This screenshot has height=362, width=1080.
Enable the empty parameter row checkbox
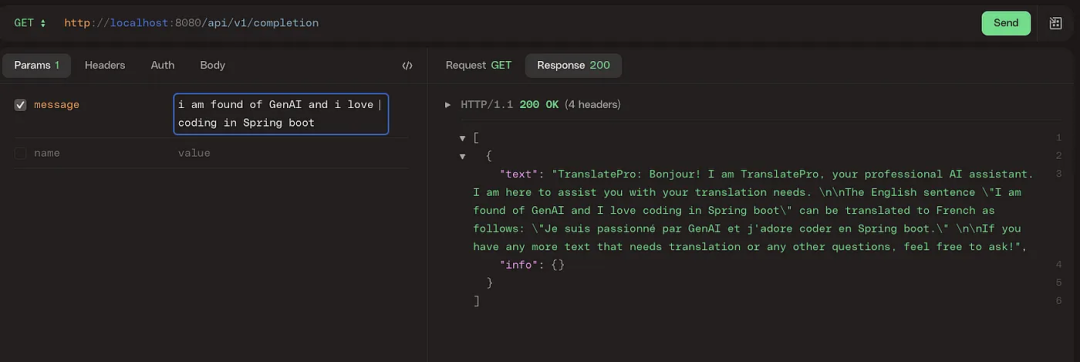coord(21,153)
